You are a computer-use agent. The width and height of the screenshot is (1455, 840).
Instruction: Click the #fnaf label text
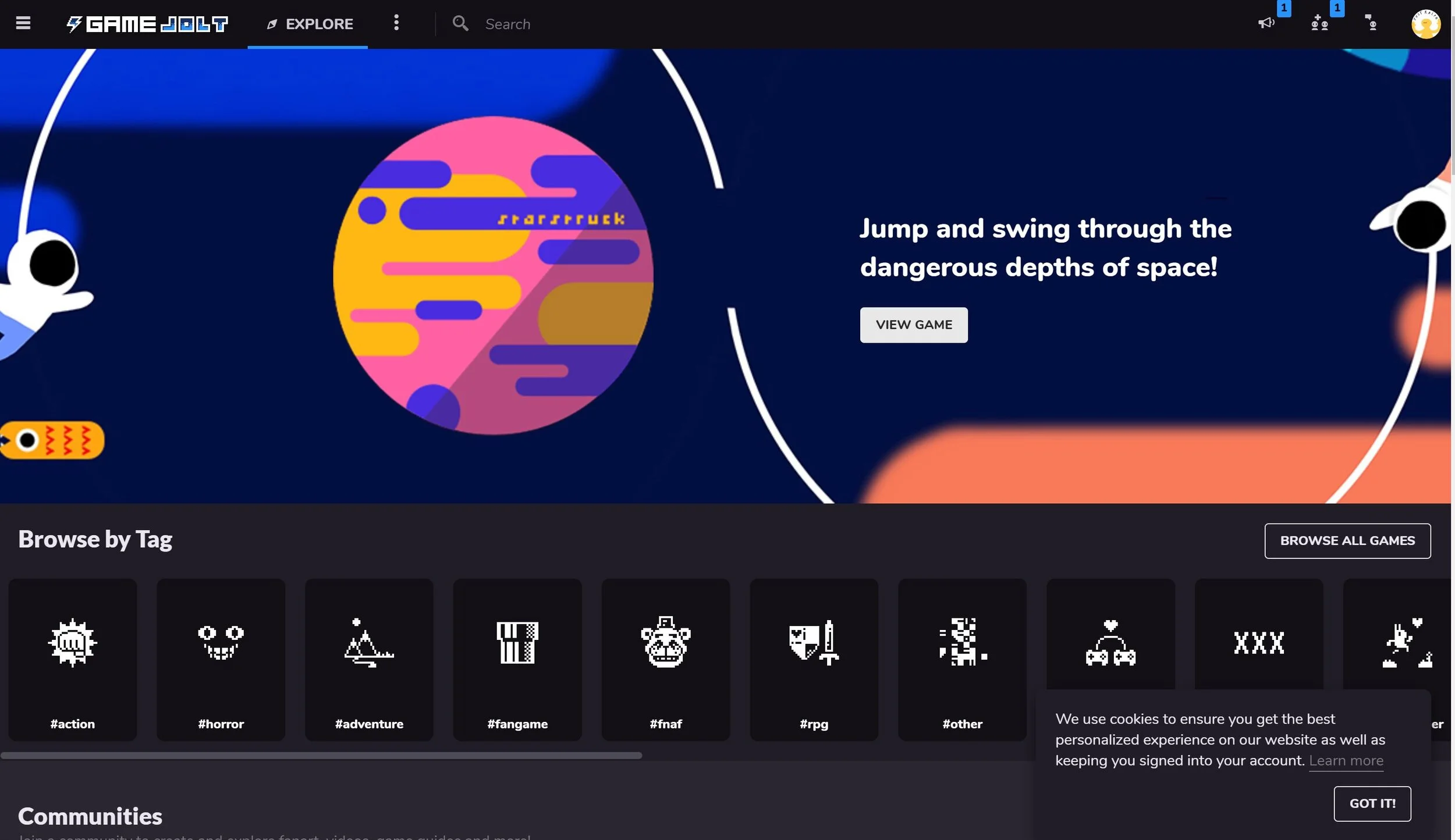click(666, 724)
